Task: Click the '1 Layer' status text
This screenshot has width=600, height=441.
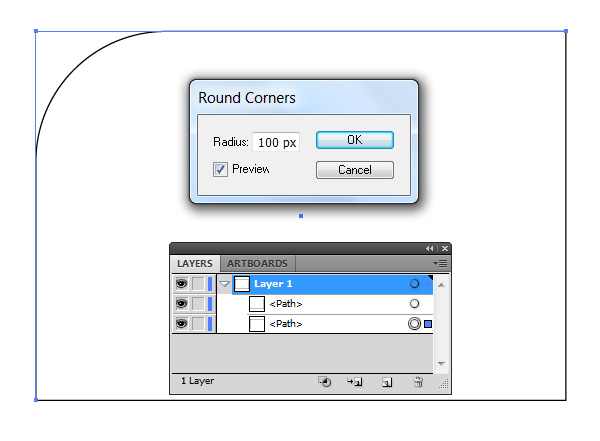Action: click(197, 381)
